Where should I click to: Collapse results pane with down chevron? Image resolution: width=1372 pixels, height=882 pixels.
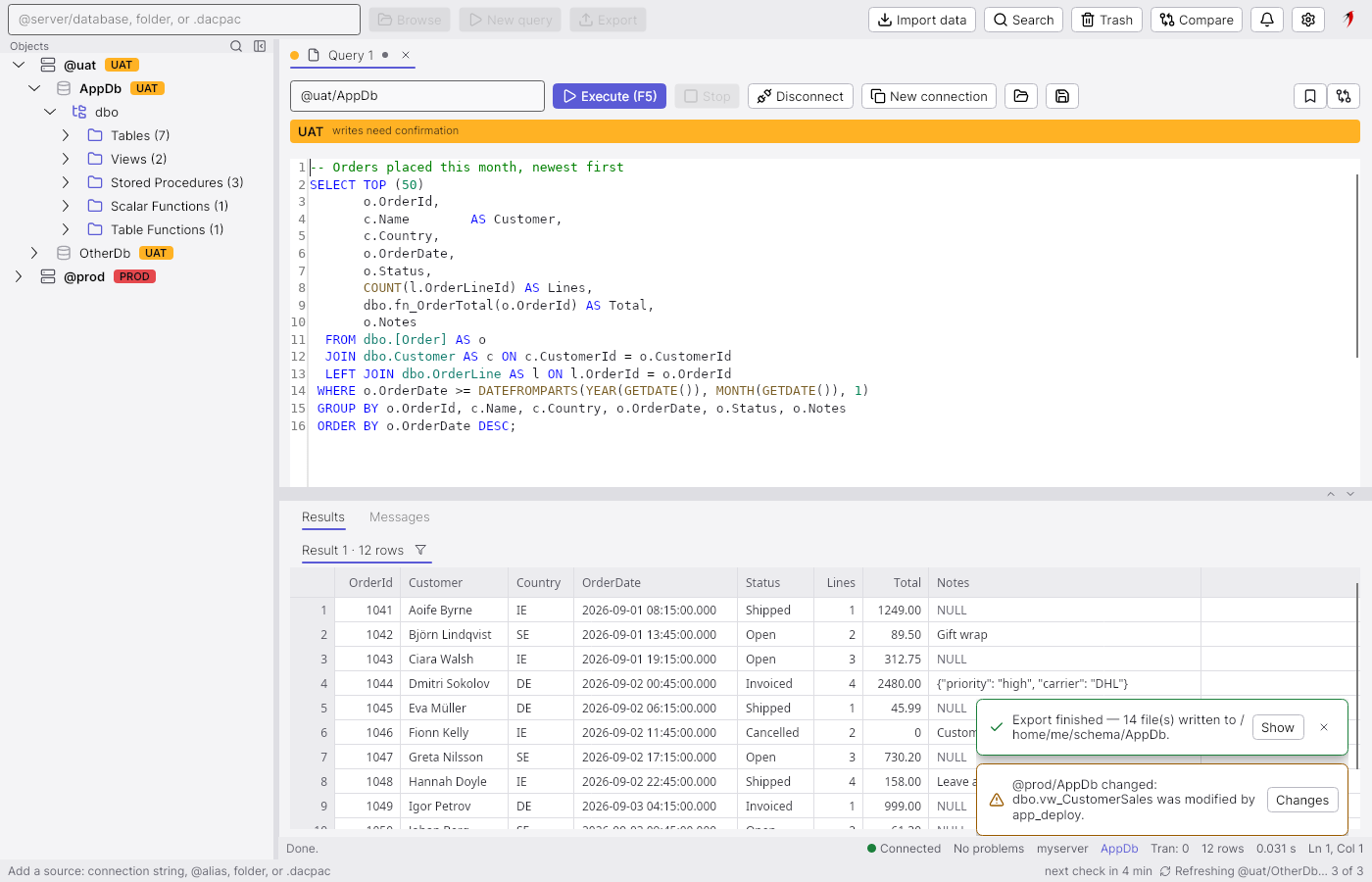[1350, 494]
